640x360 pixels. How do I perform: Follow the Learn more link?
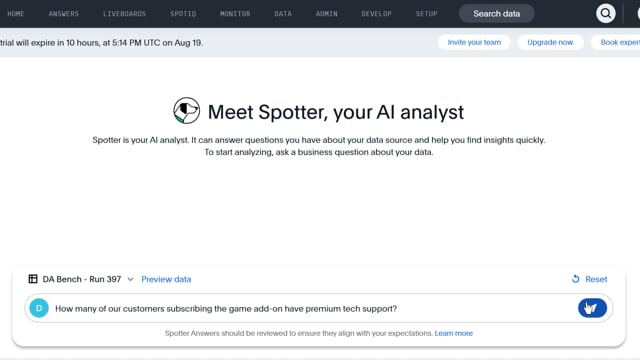453,333
